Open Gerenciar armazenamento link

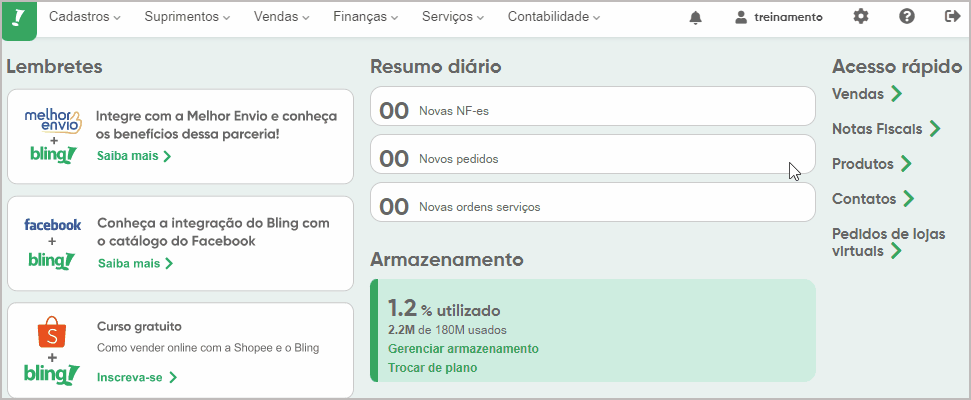(463, 349)
